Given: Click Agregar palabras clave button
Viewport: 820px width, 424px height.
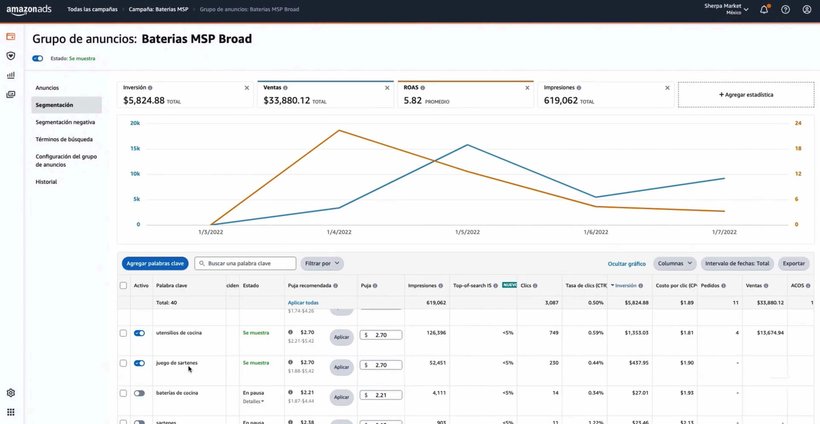Looking at the screenshot, I should click(x=155, y=263).
